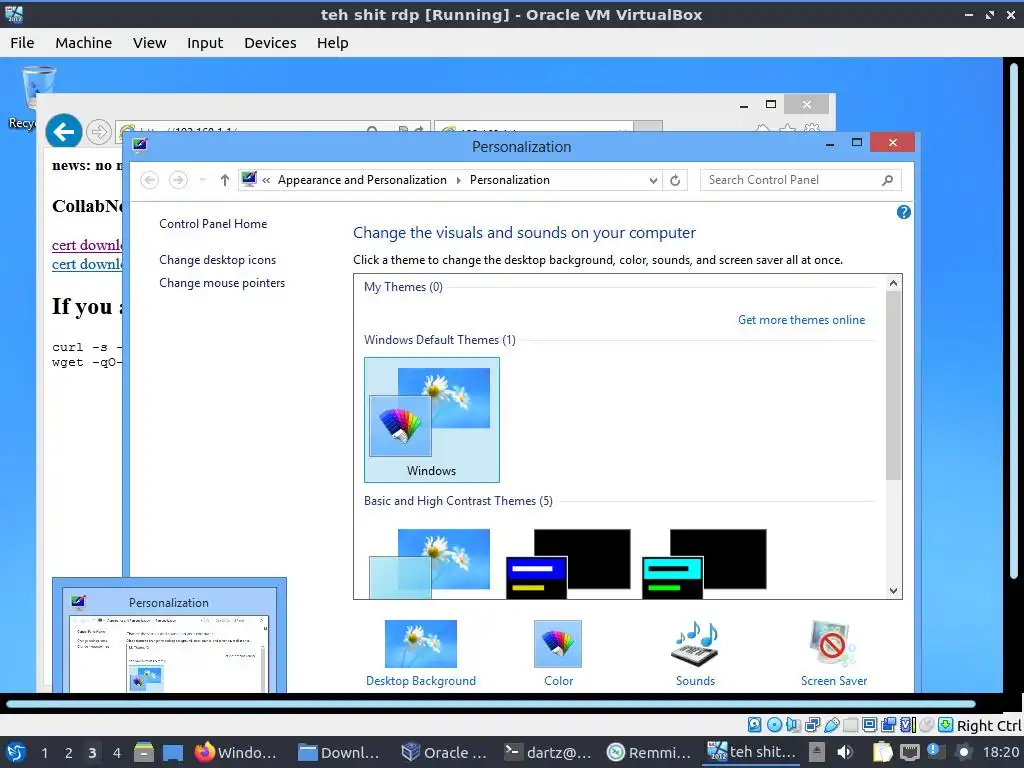Viewport: 1024px width, 768px height.
Task: Click the VirtualBox display indicator
Action: pos(869,724)
